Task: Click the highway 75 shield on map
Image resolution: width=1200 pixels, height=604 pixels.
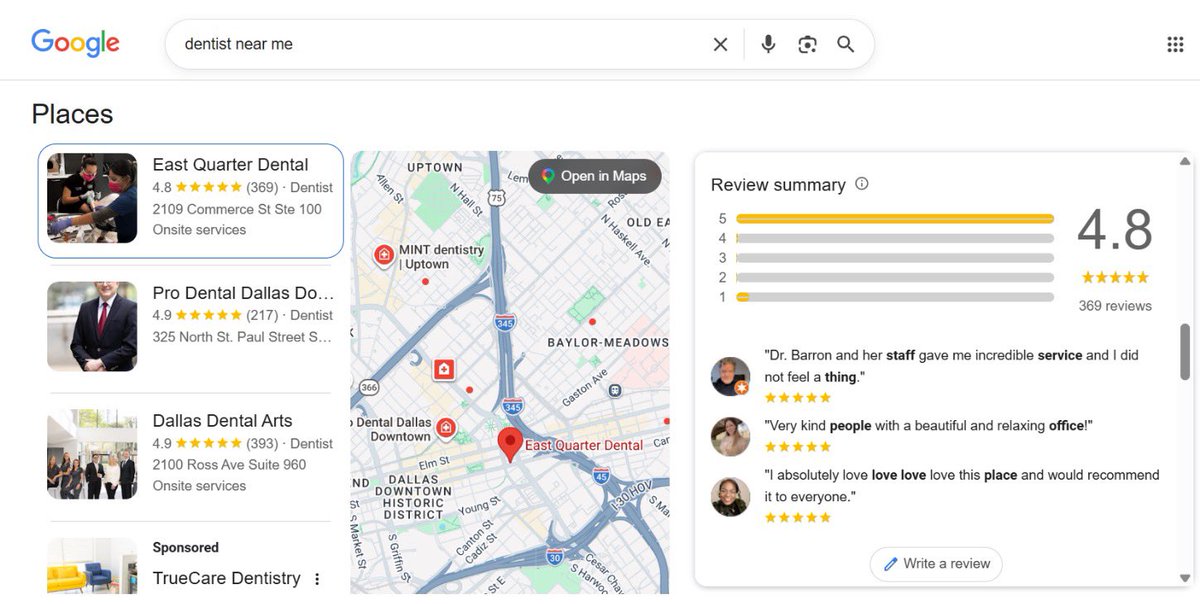Action: [497, 198]
